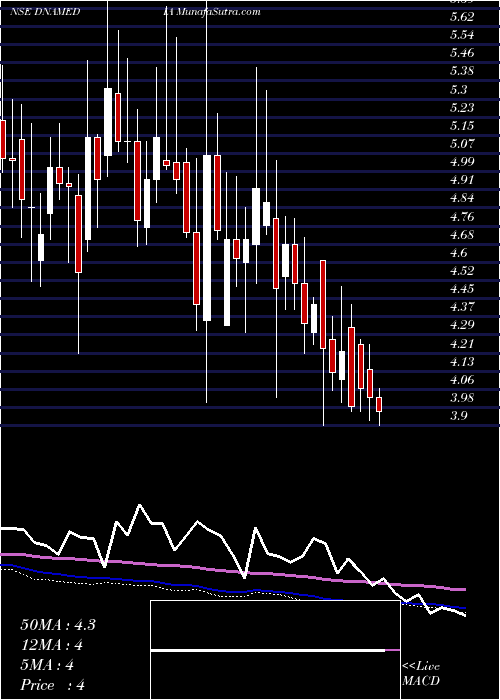
Task: Select the 4.13 price axis label
Action: point(462,362)
